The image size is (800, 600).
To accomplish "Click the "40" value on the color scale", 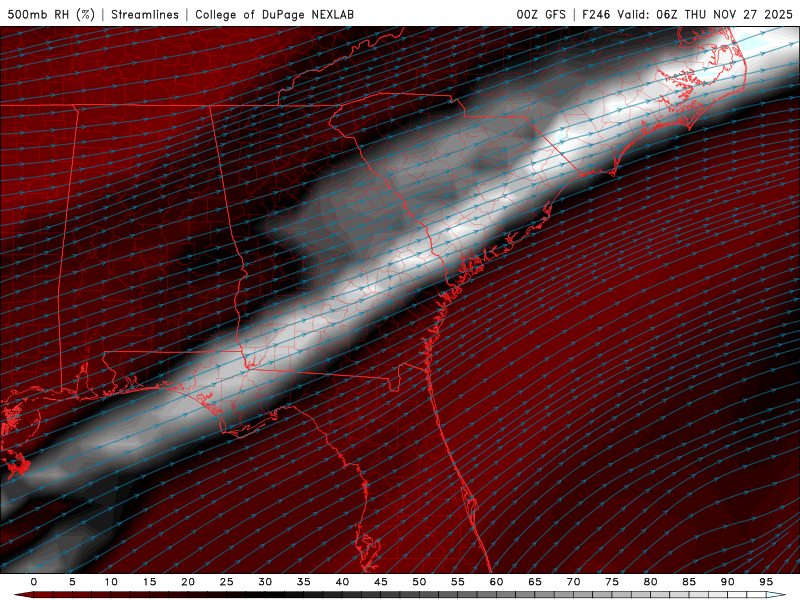I will point(342,582).
